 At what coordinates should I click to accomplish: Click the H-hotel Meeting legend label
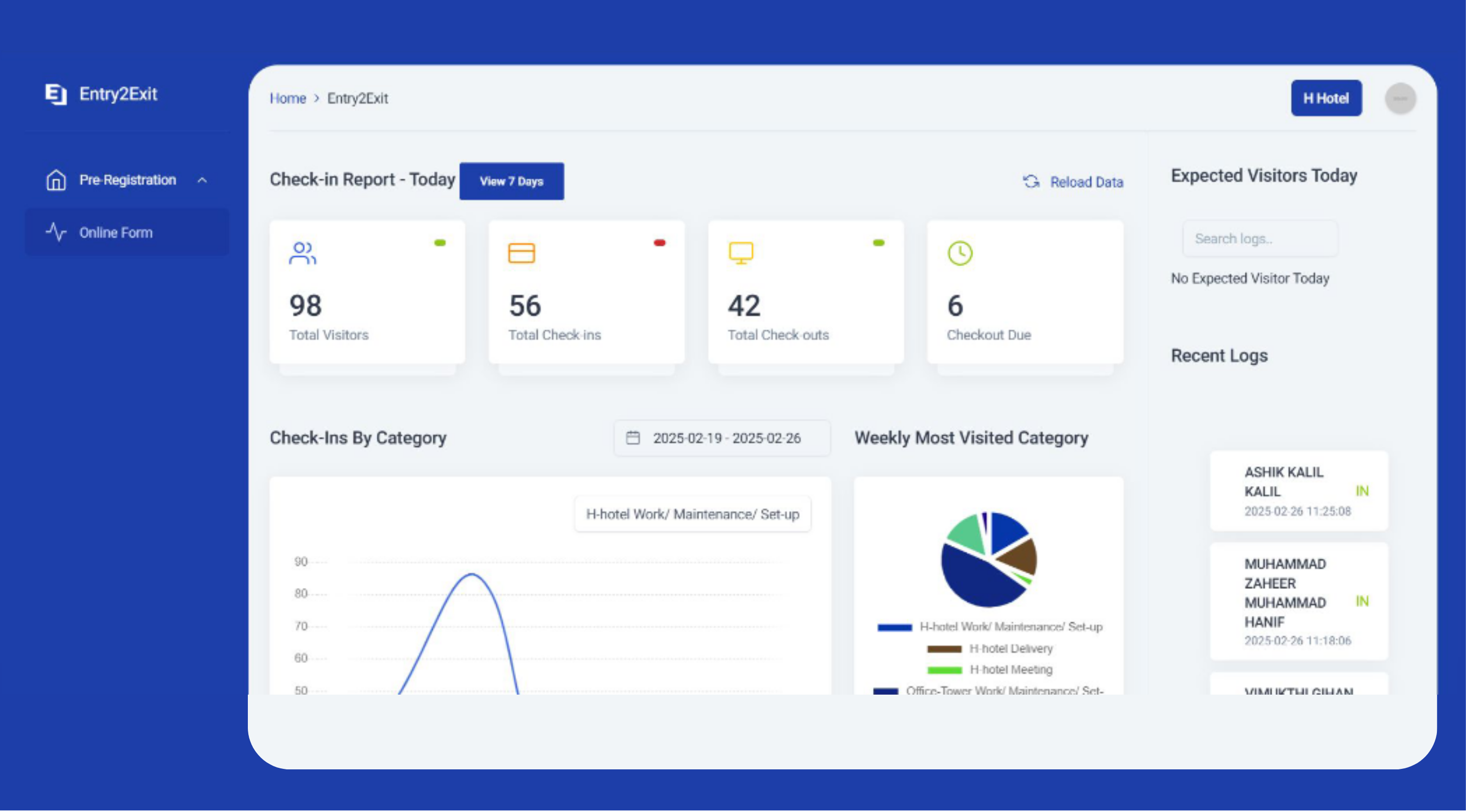coord(1011,670)
